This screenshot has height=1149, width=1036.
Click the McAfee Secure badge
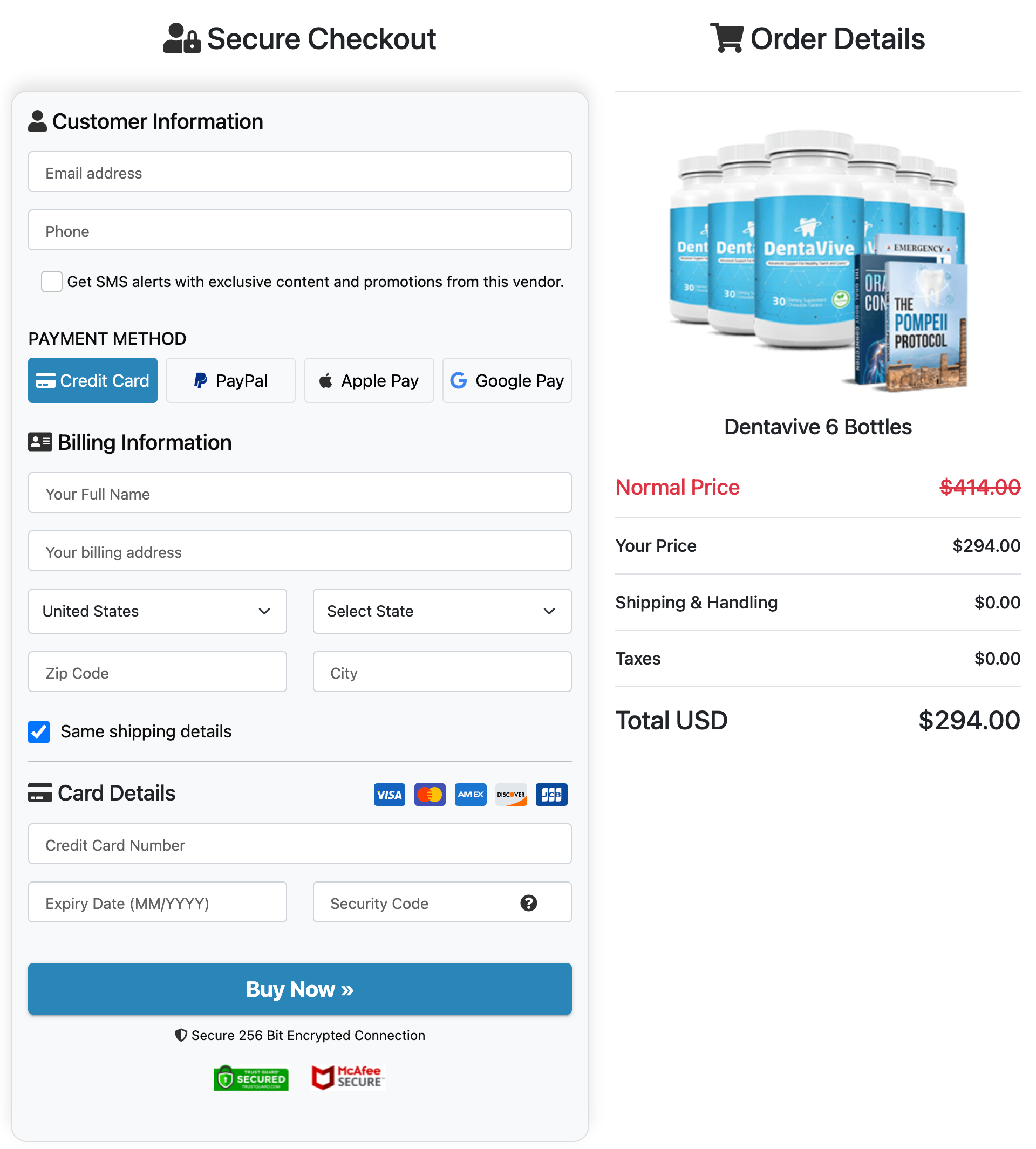coord(349,1077)
